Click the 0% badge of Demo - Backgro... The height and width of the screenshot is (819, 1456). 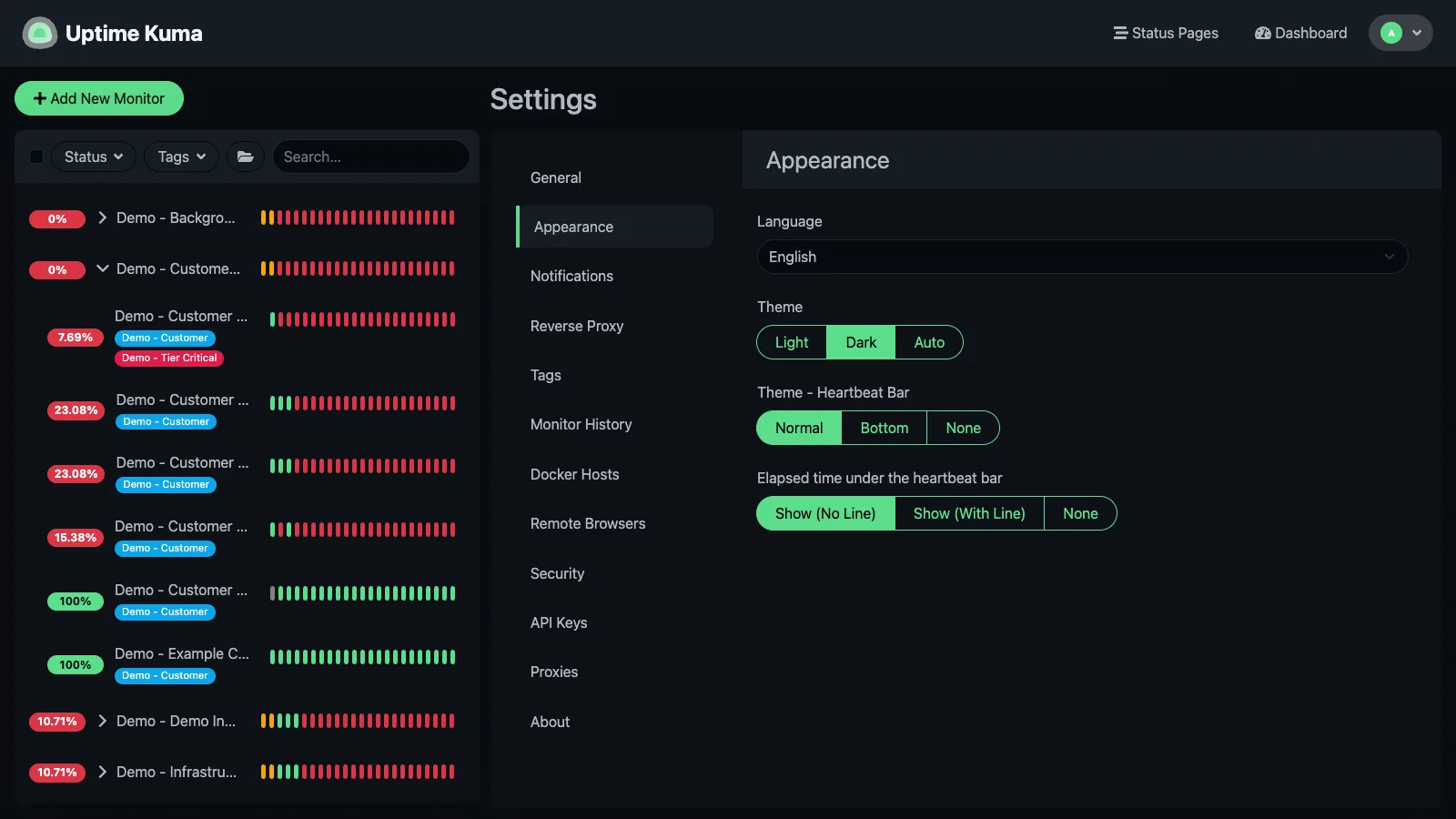[57, 218]
